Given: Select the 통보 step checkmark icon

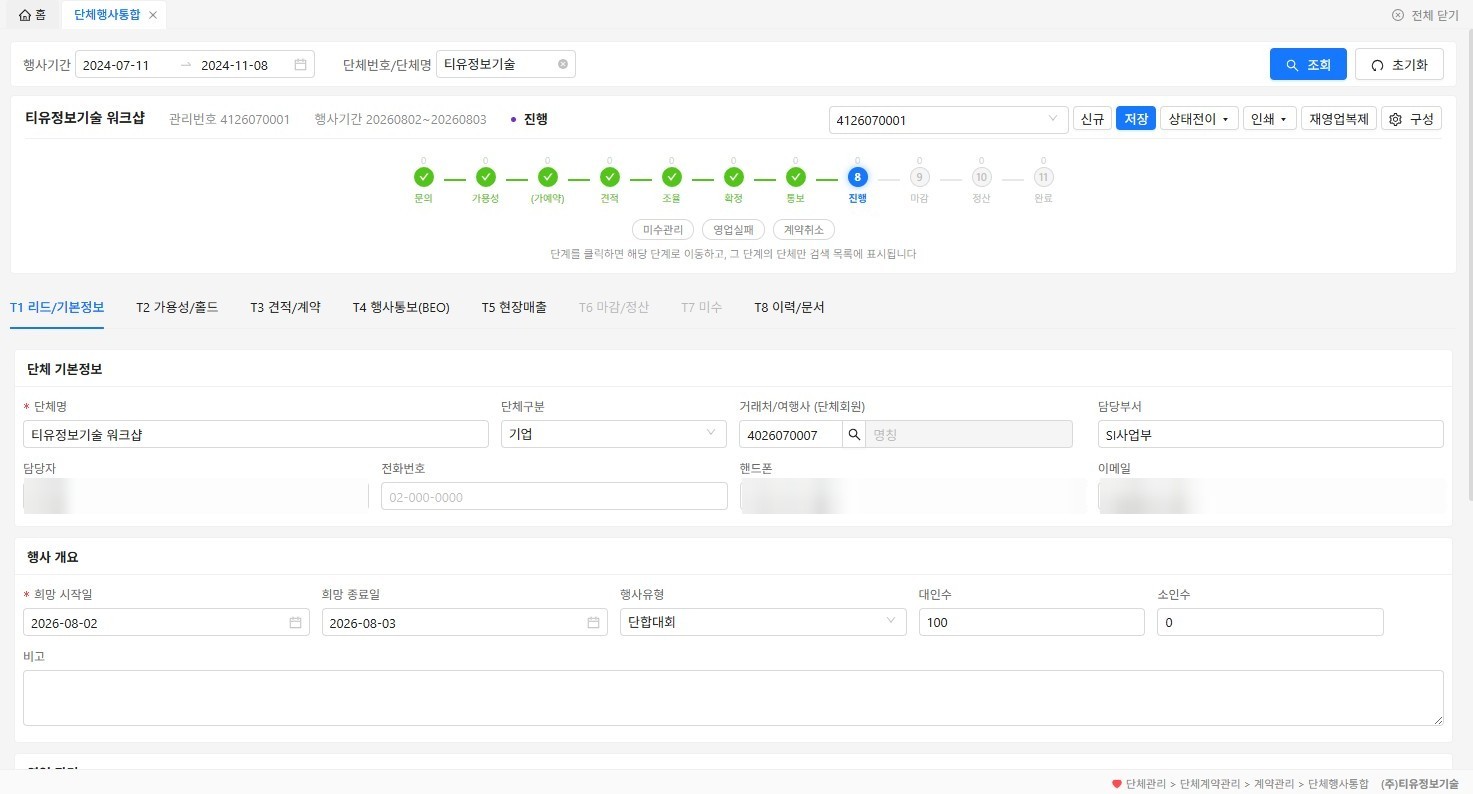Looking at the screenshot, I should [795, 177].
